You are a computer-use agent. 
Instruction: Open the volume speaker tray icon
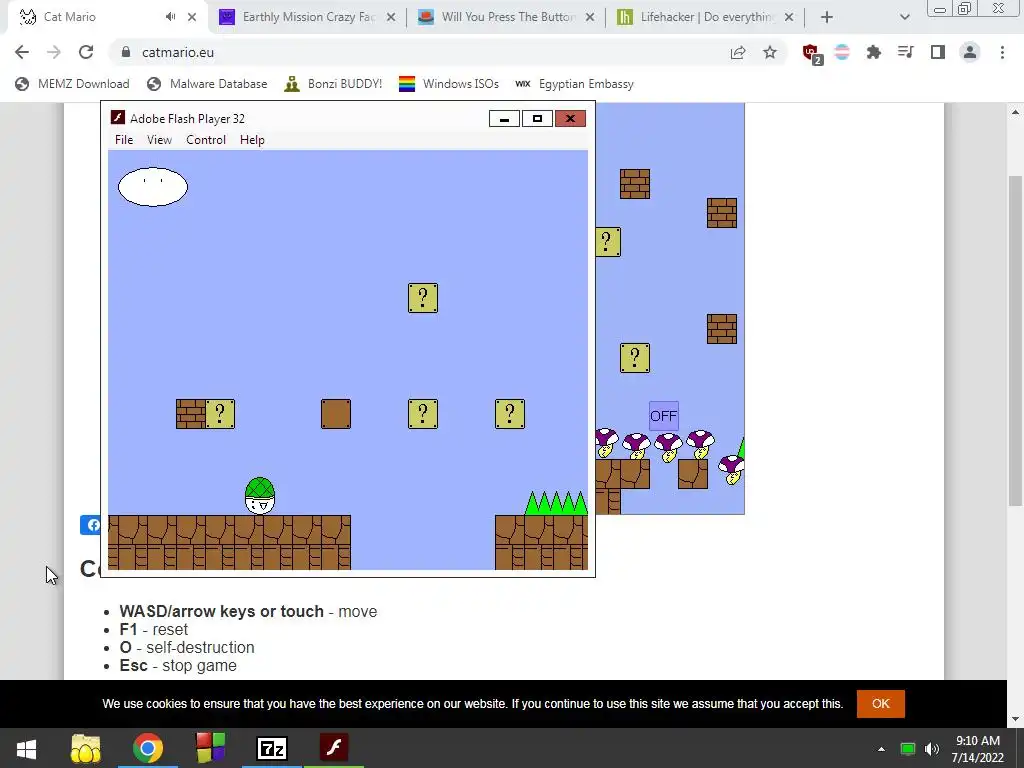(x=931, y=749)
